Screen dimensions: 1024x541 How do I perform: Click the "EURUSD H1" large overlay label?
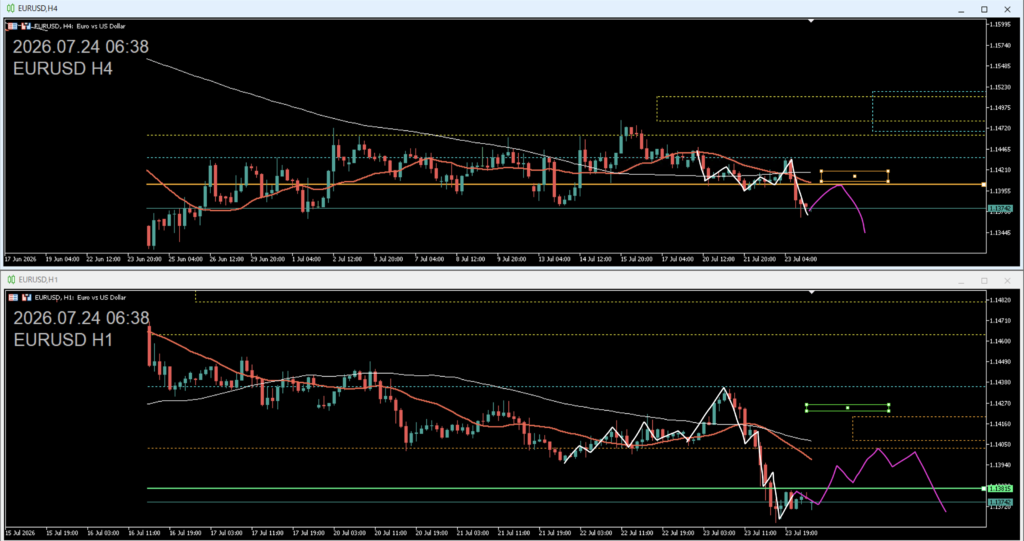pos(63,340)
